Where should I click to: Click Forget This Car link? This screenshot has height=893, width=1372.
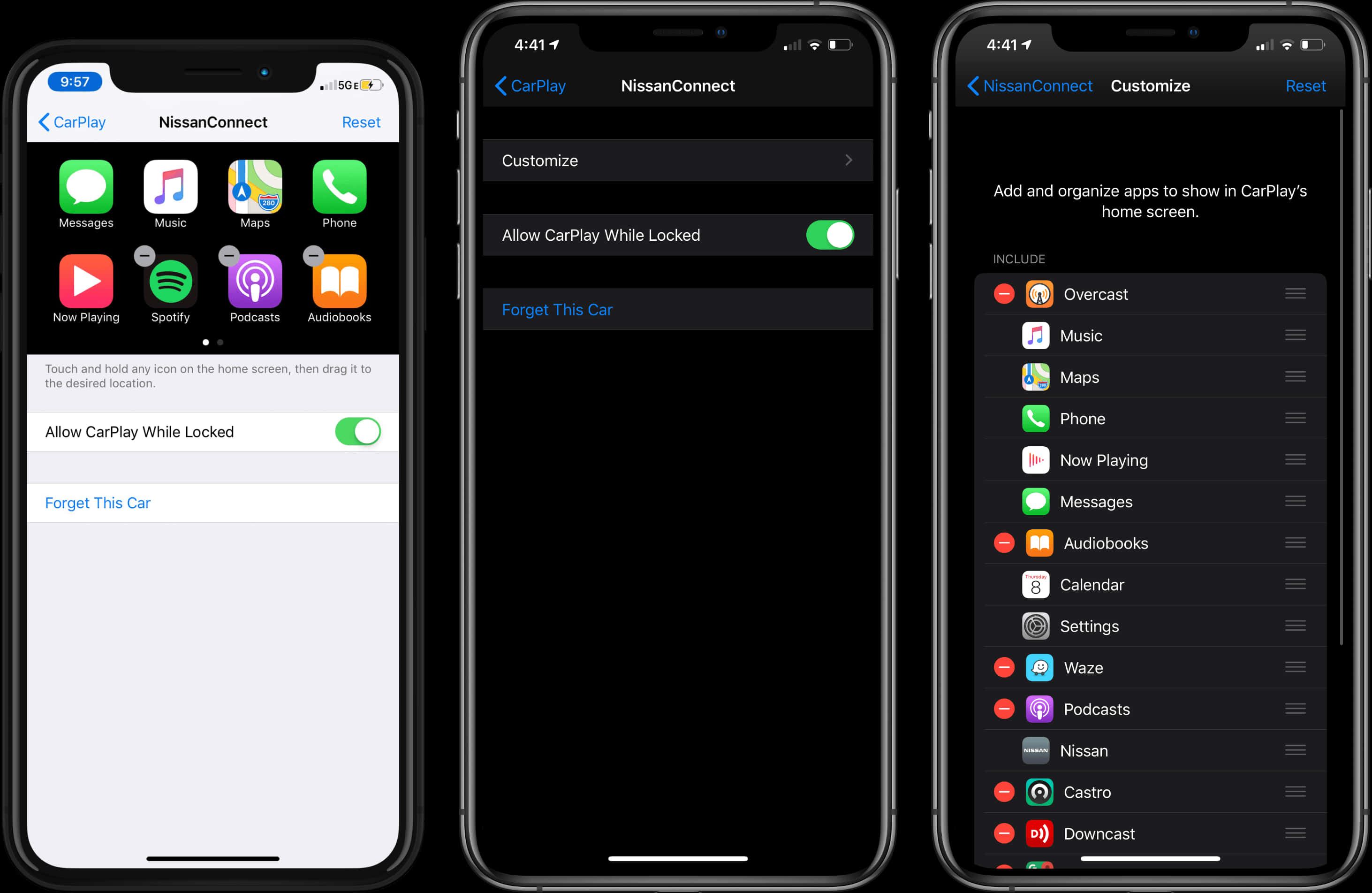(x=99, y=502)
